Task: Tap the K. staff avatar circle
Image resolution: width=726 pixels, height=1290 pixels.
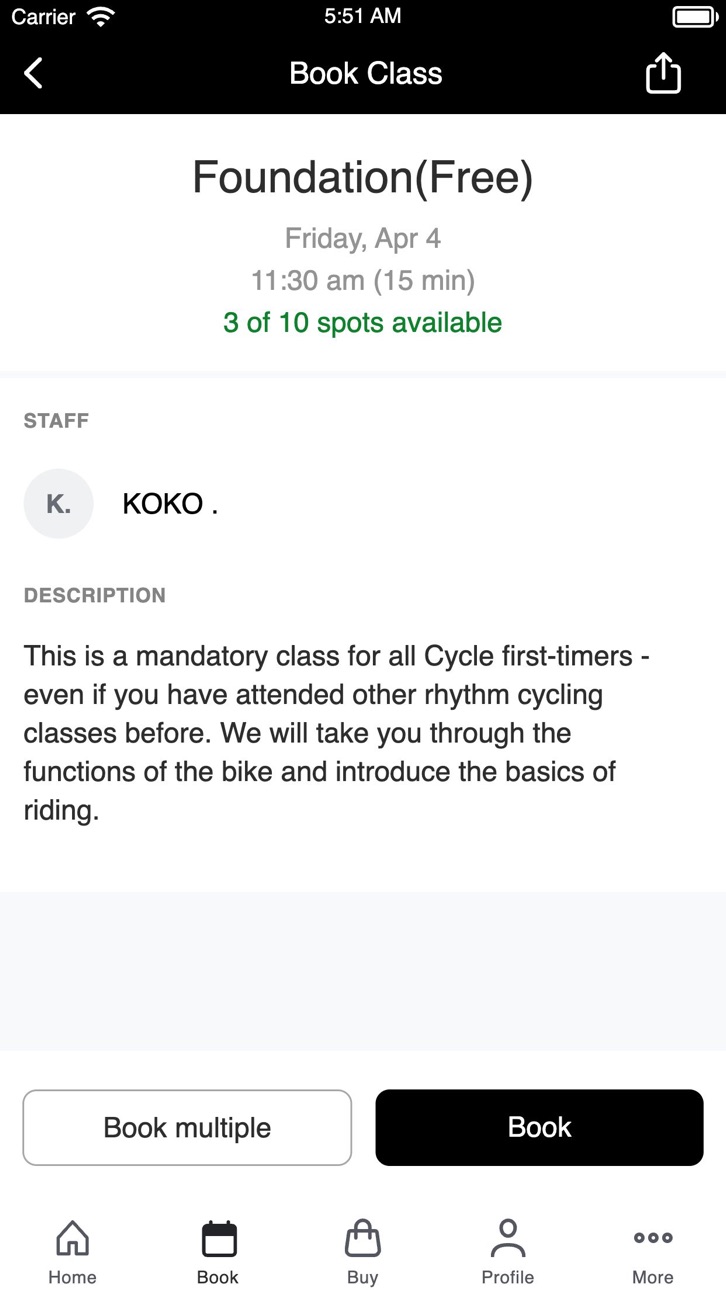Action: pyautogui.click(x=59, y=504)
